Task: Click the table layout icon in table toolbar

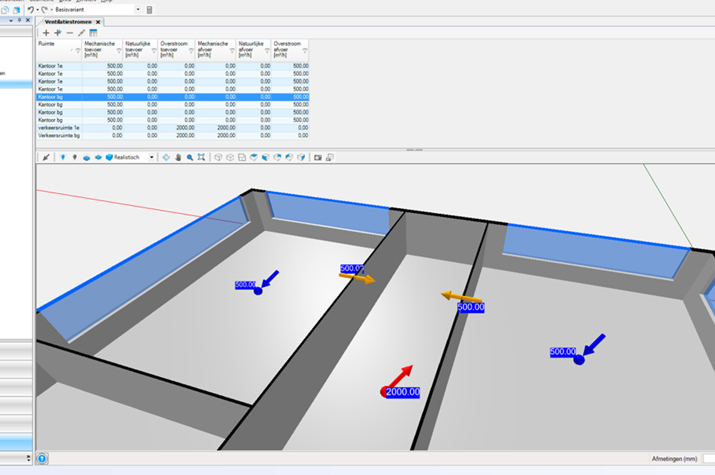Action: (94, 33)
